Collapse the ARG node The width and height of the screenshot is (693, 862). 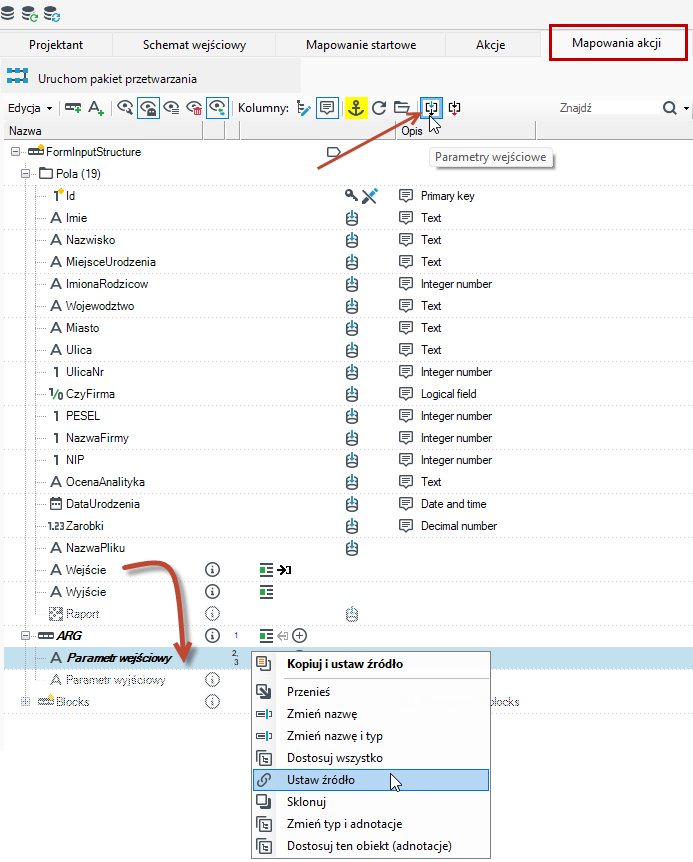[25, 636]
